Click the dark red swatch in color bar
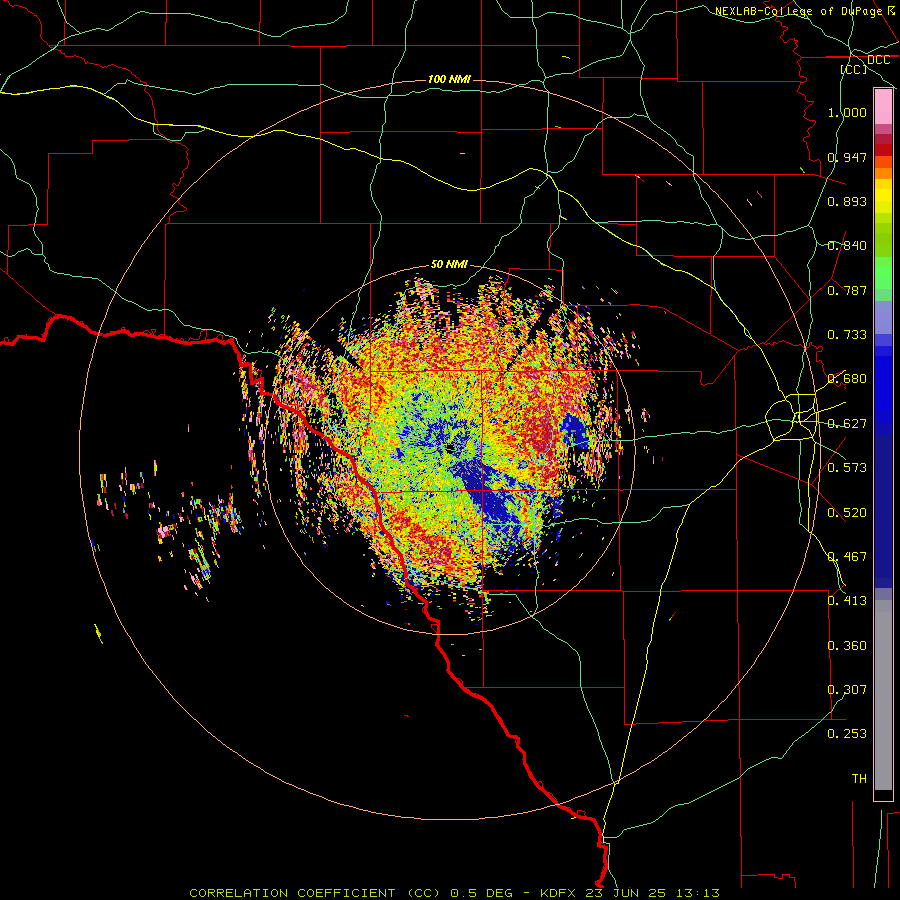Viewport: 900px width, 900px height. 883,150
